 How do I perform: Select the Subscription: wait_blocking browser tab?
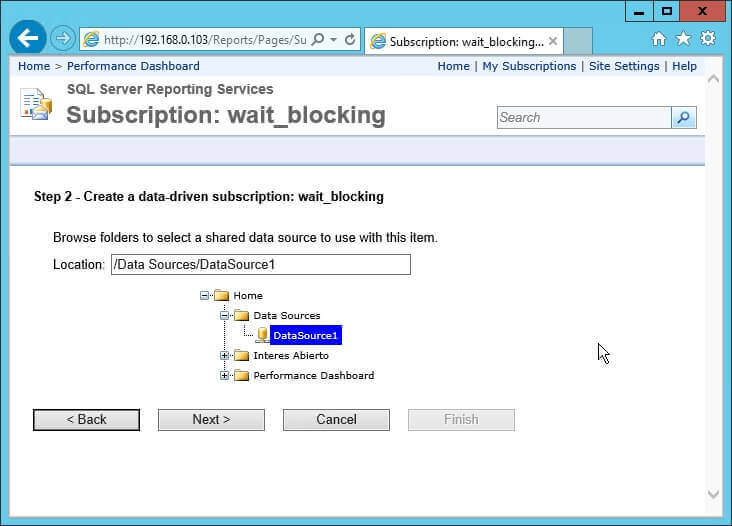[x=464, y=42]
